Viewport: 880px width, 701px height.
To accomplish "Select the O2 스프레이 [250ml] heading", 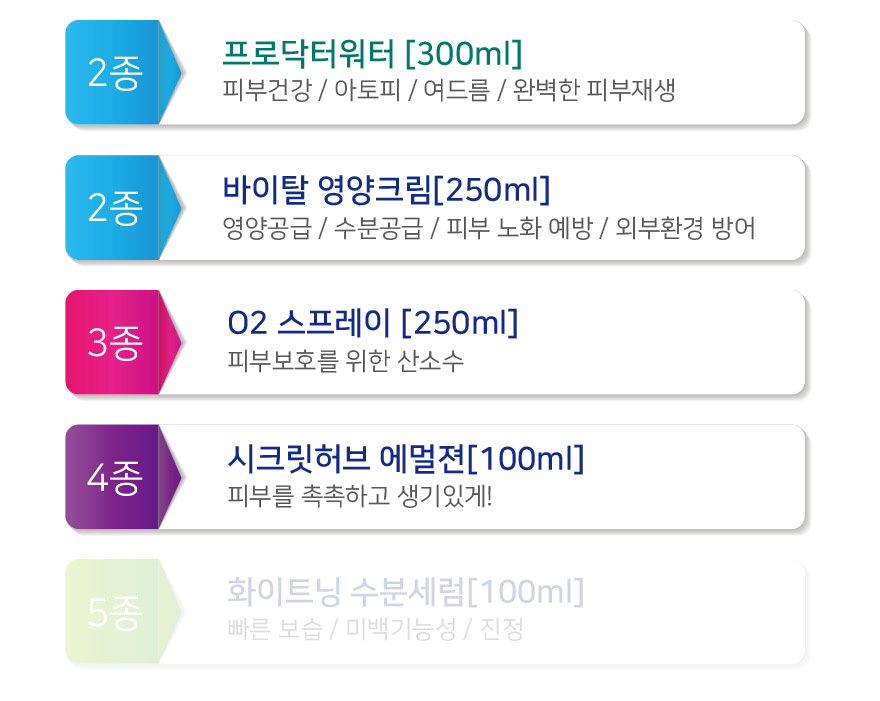I will pos(373,323).
